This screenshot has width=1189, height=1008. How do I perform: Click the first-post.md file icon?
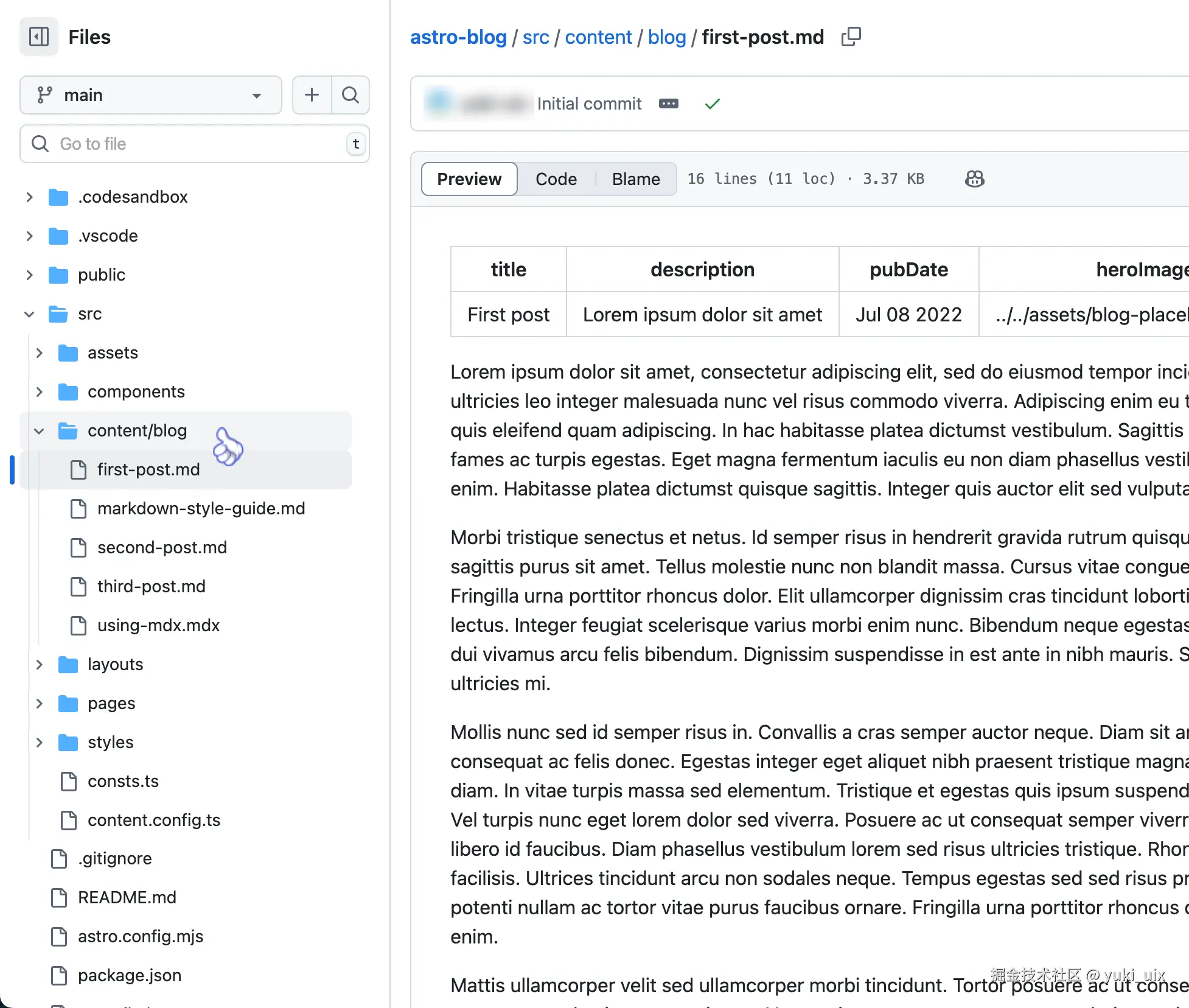pyautogui.click(x=78, y=470)
